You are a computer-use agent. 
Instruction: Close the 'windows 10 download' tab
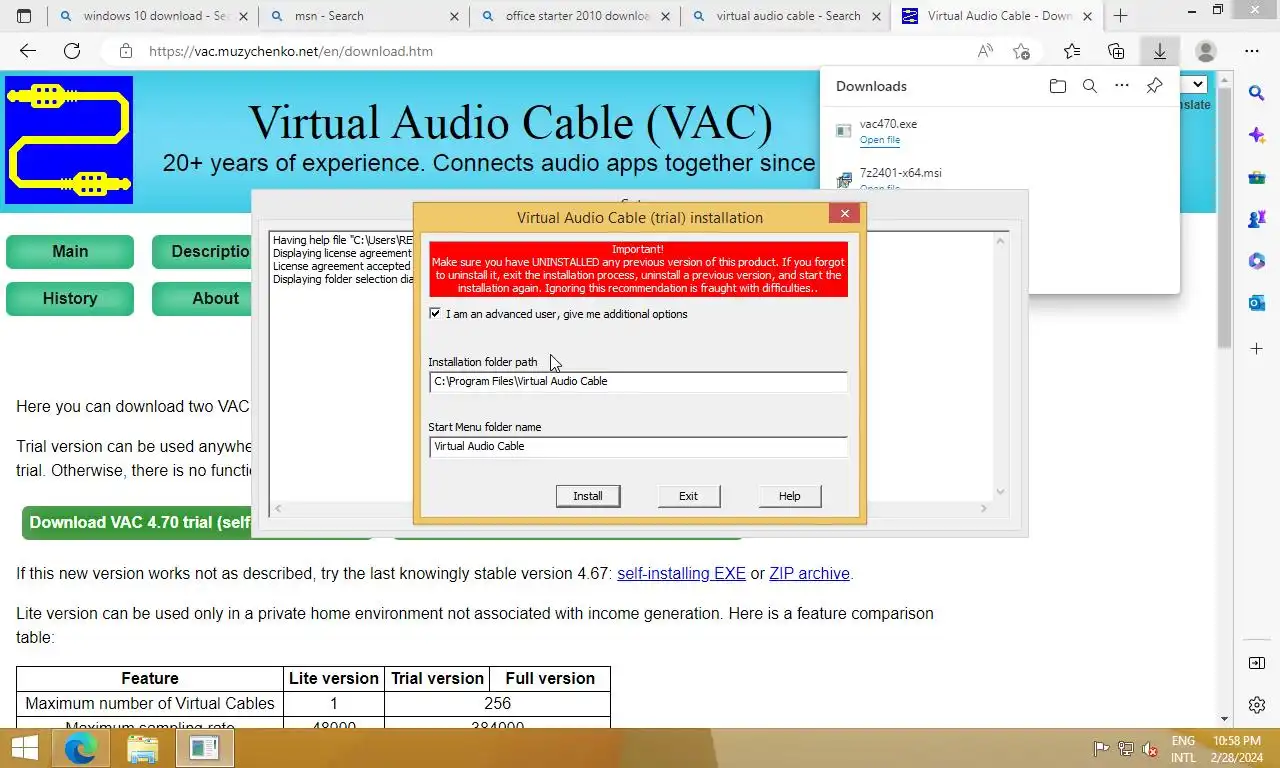tap(243, 16)
